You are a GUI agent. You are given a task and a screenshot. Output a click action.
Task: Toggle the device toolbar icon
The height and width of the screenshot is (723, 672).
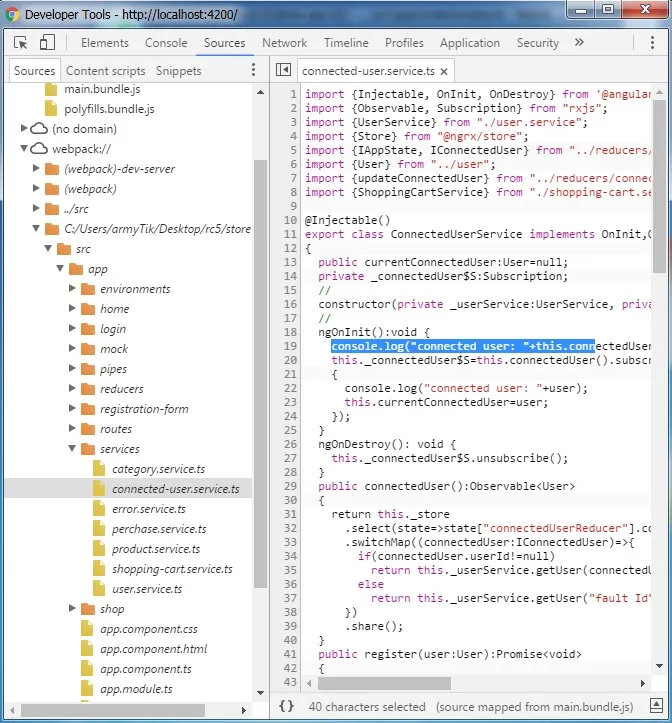47,42
